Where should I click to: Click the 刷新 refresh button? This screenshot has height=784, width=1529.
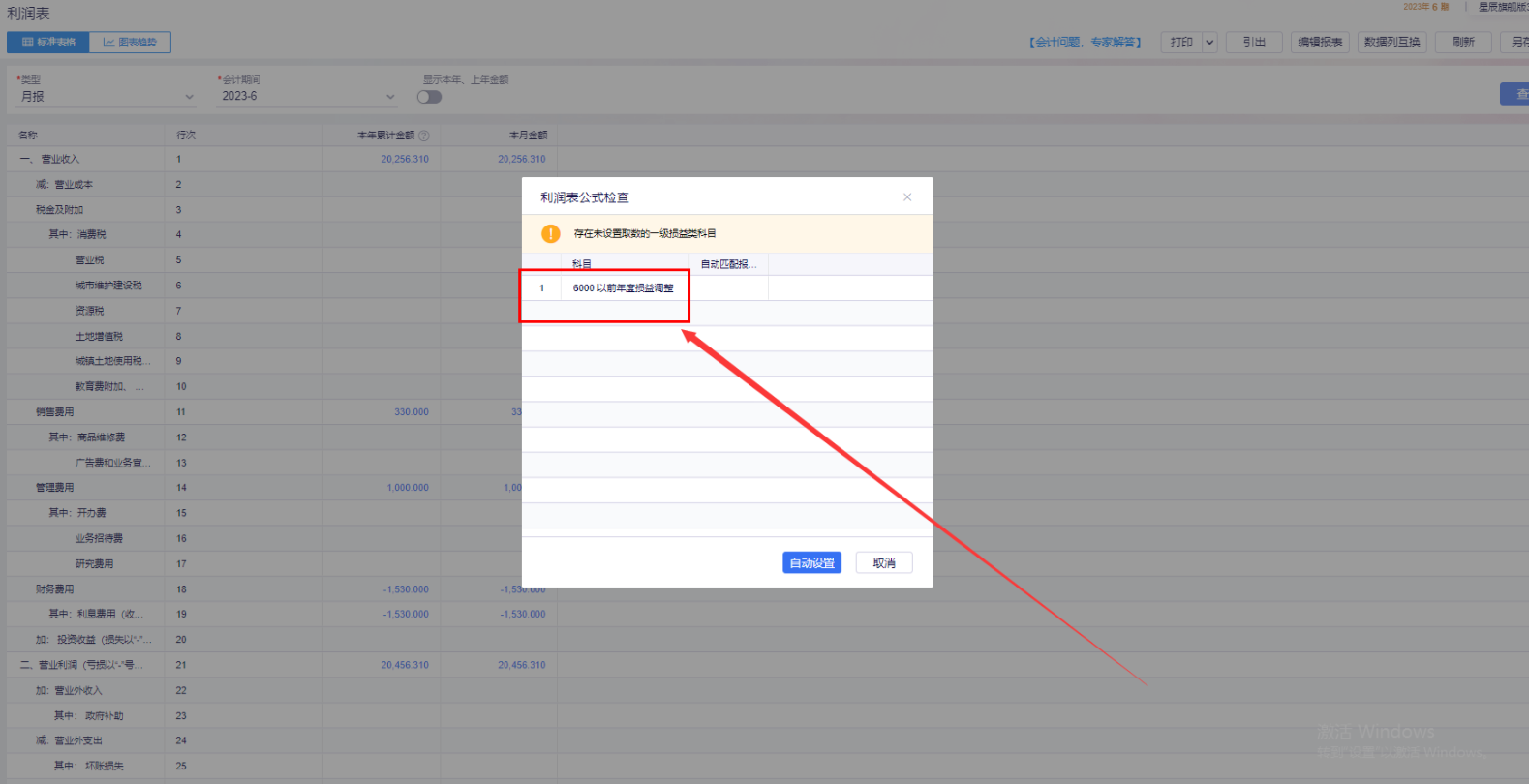[x=1463, y=43]
